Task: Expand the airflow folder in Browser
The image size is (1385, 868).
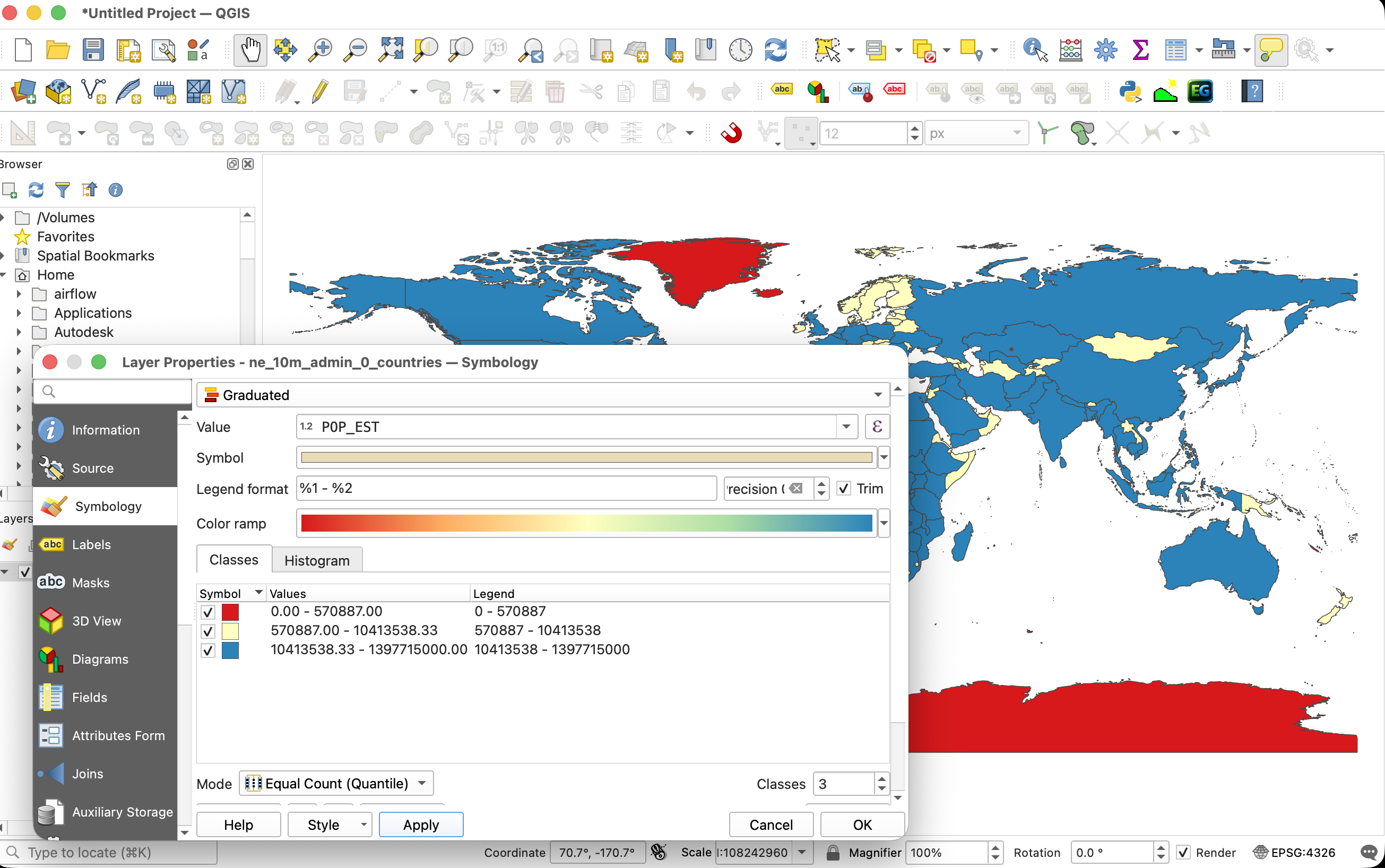Action: pyautogui.click(x=19, y=294)
